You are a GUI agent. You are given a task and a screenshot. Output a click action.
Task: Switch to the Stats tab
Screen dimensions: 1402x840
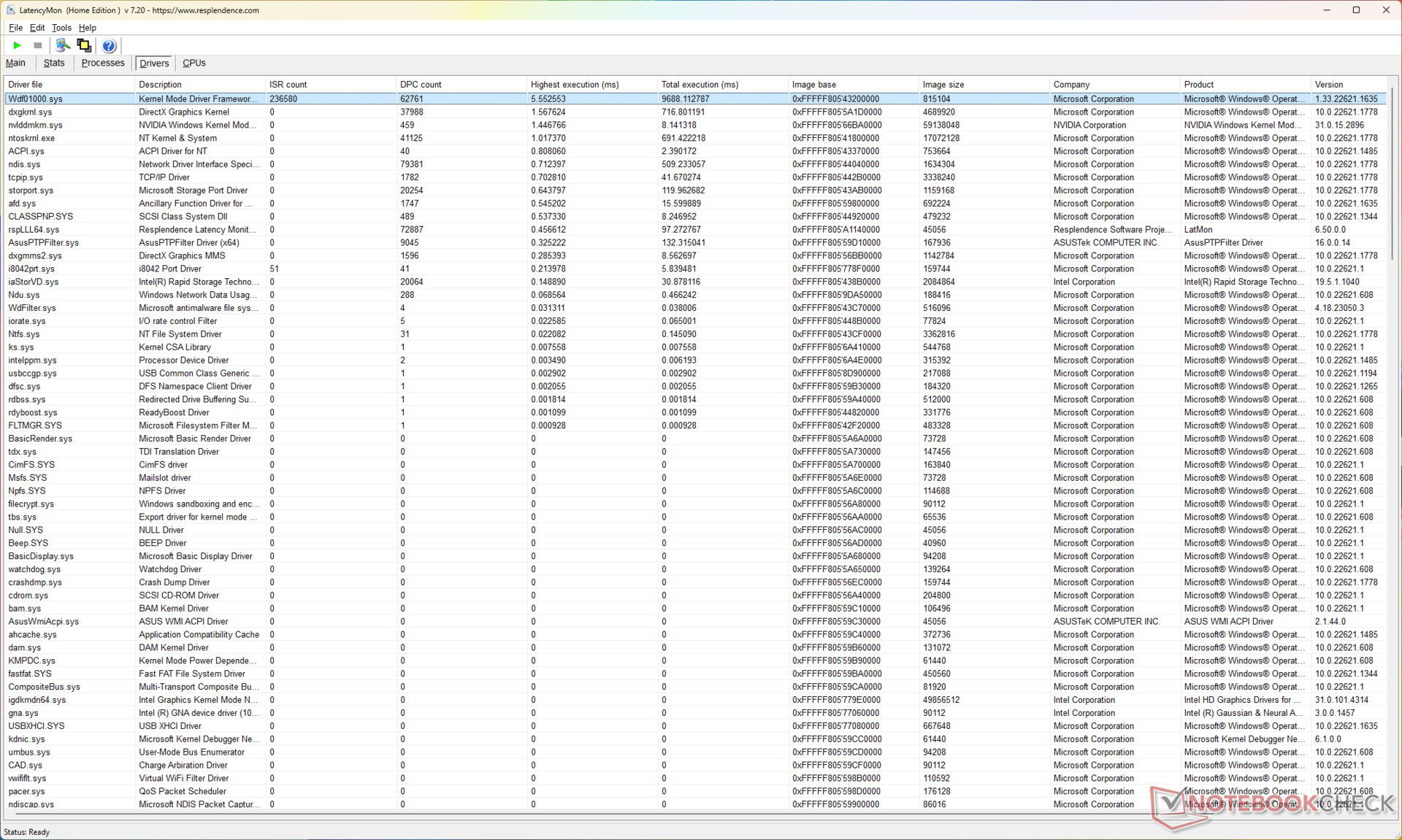[54, 63]
